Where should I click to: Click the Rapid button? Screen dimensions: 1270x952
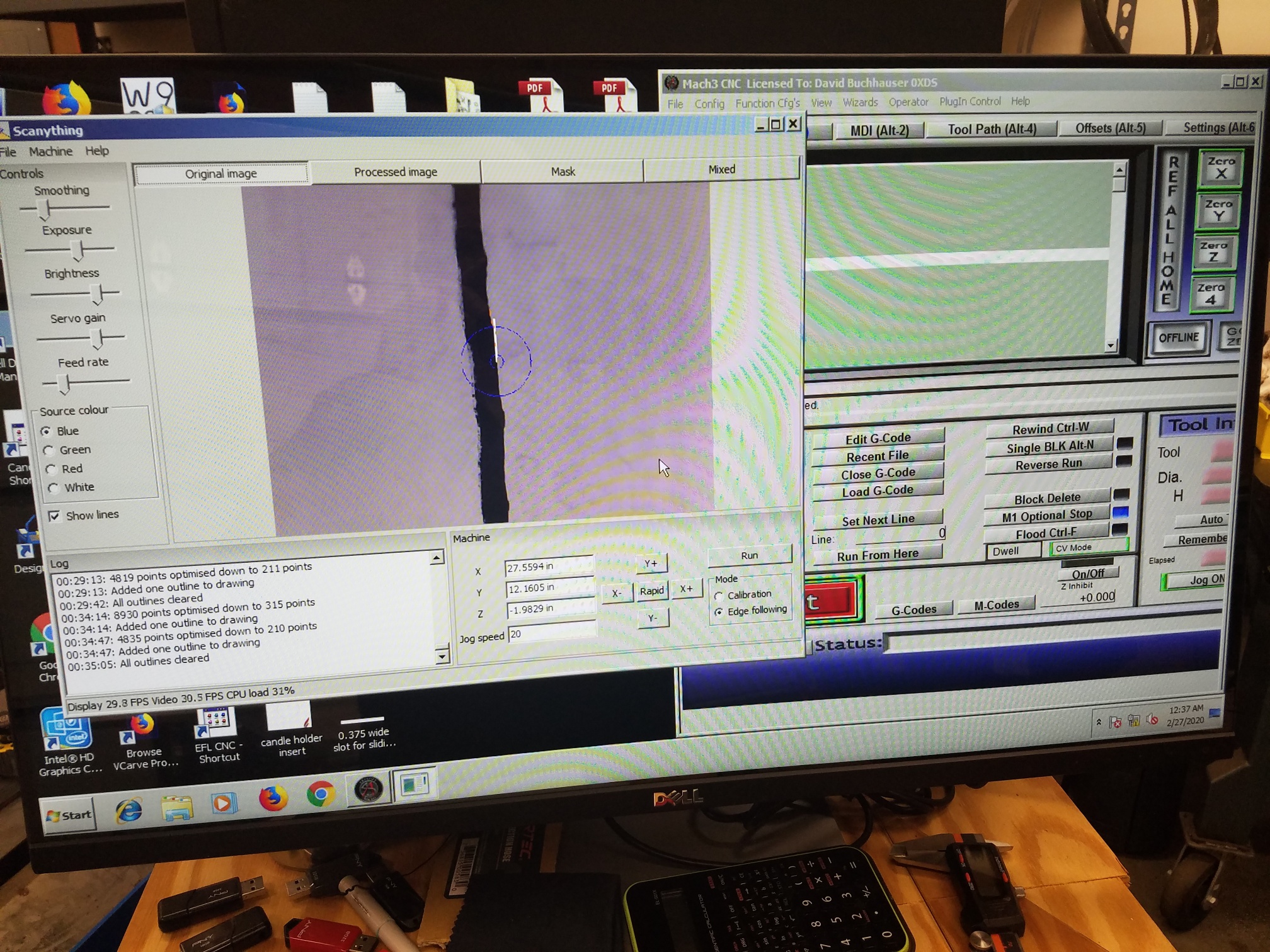point(651,591)
